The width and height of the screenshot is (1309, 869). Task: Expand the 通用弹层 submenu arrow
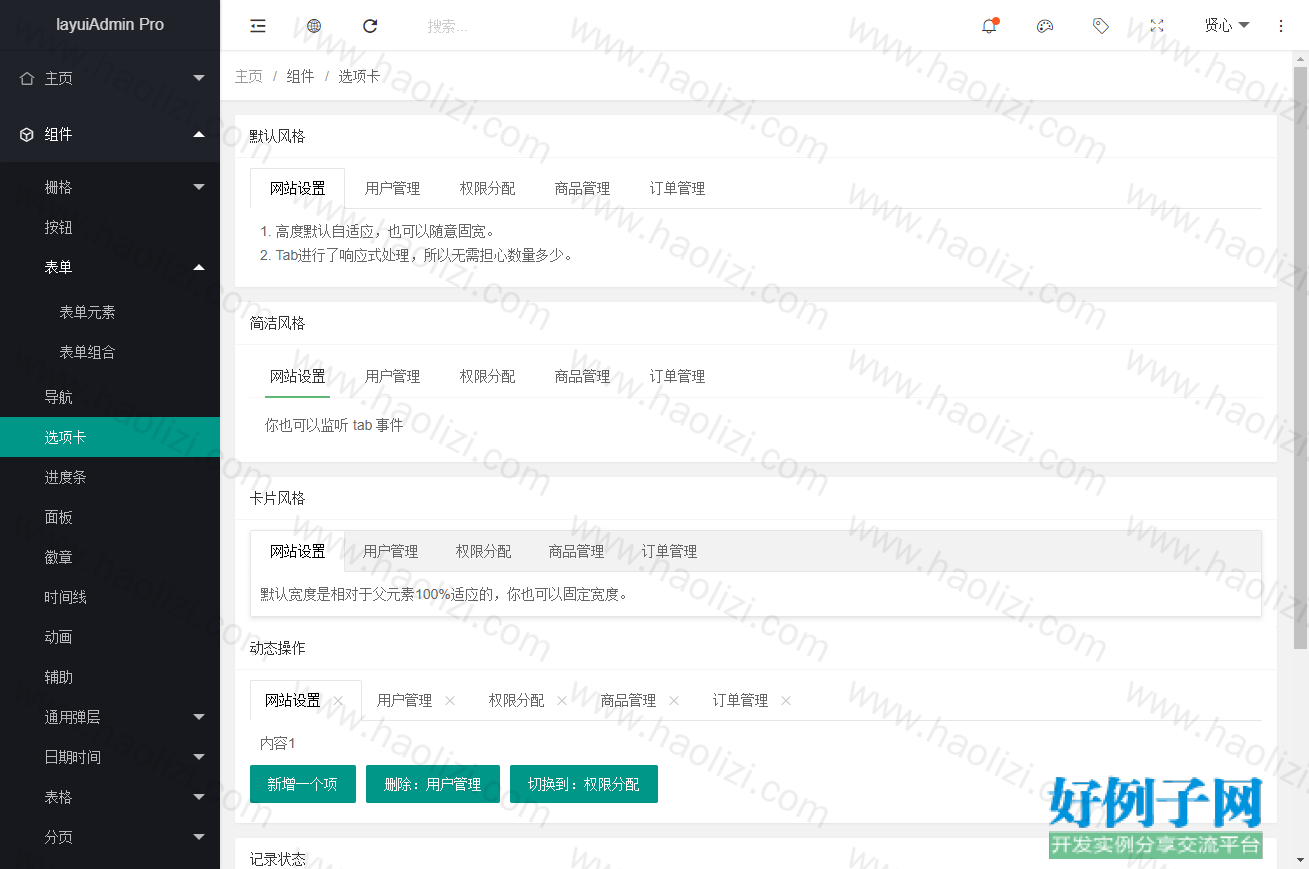[x=199, y=717]
